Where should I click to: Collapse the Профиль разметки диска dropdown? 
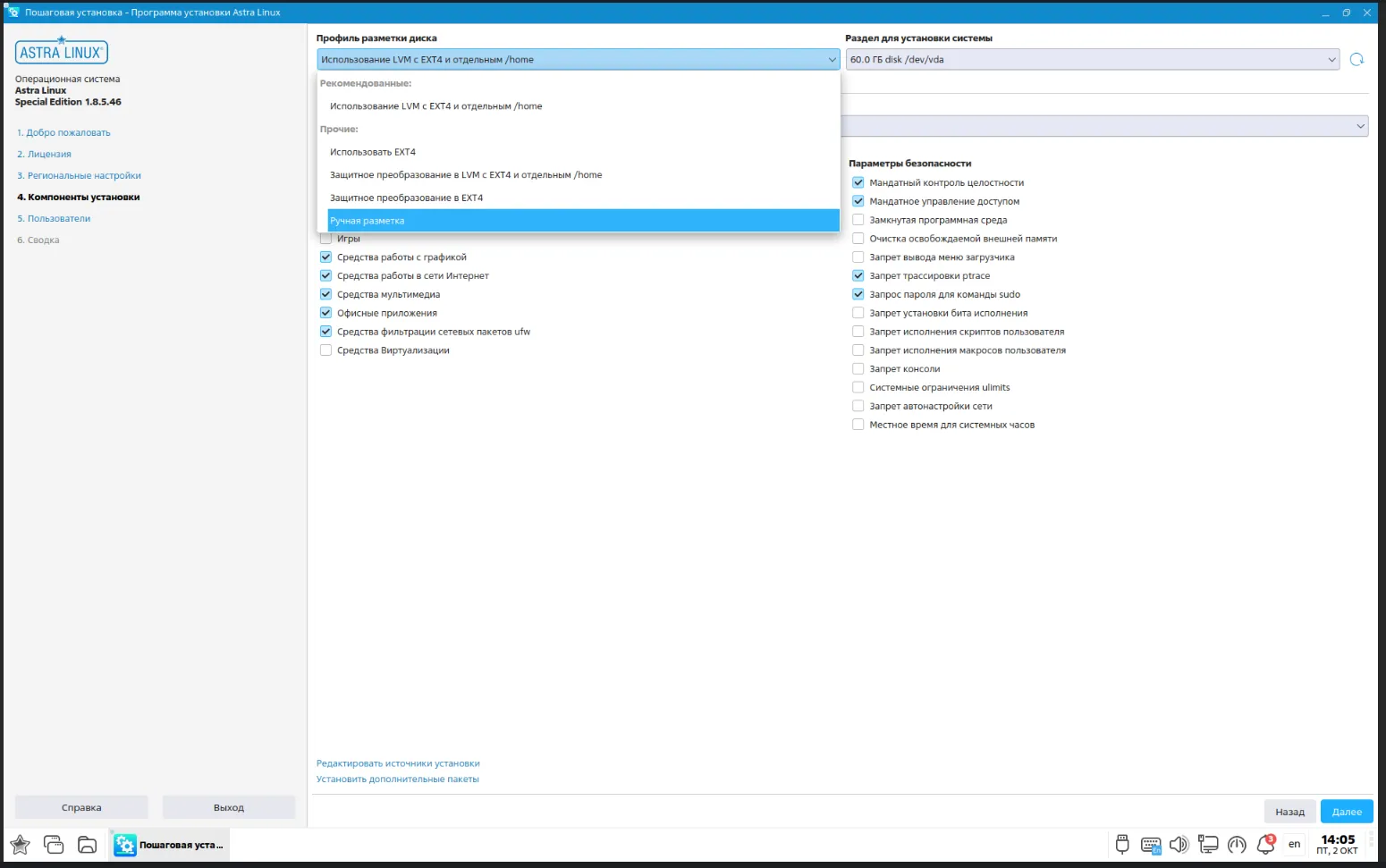click(x=579, y=60)
